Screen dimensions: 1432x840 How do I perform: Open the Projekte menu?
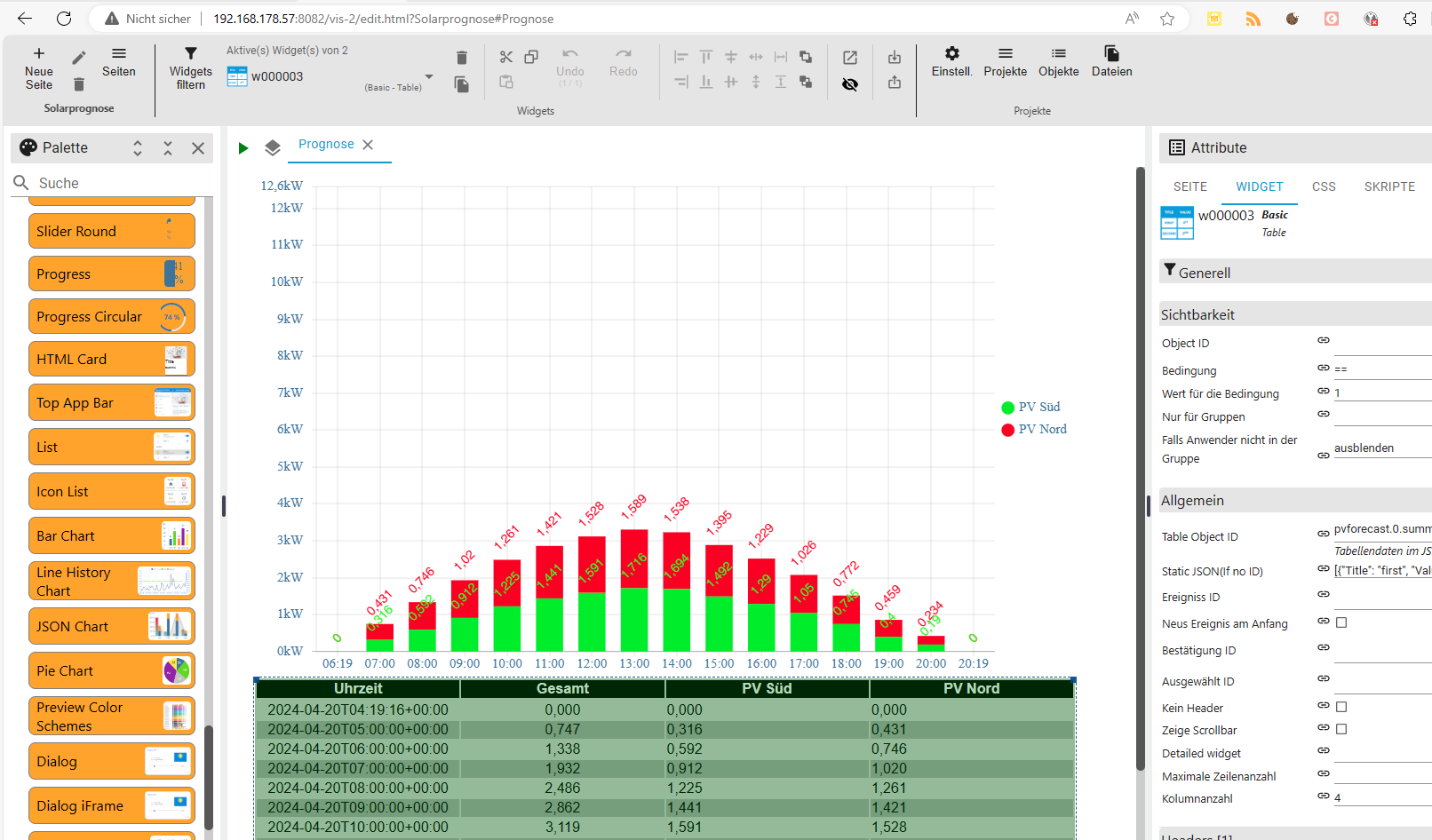1006,62
